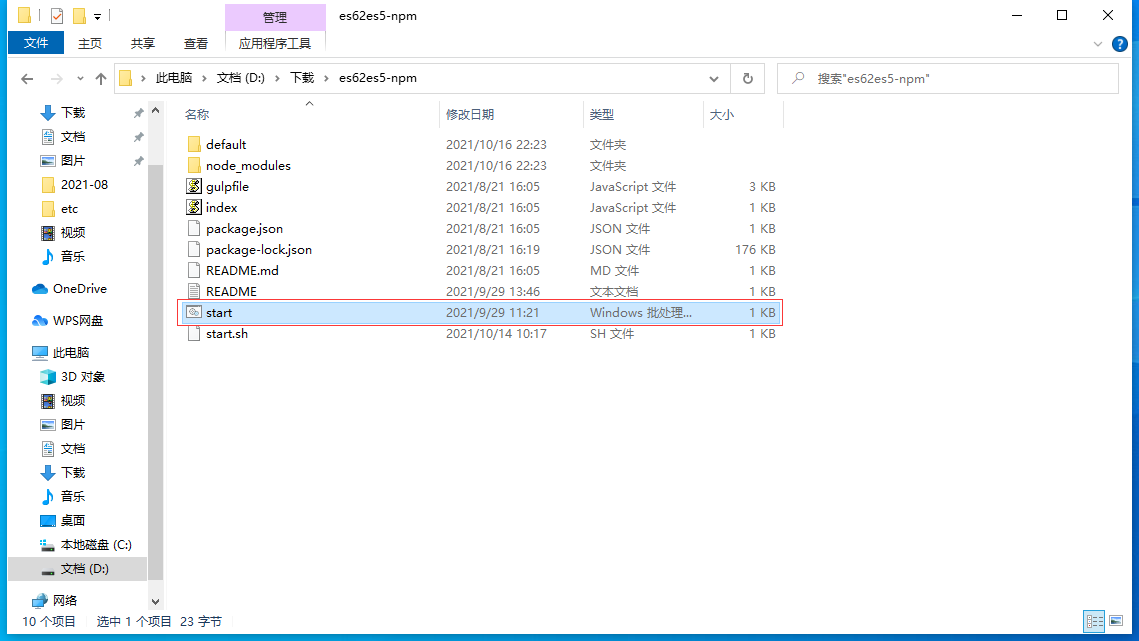The width and height of the screenshot is (1139, 641).
Task: Switch to details view in status bar
Action: [x=1095, y=621]
